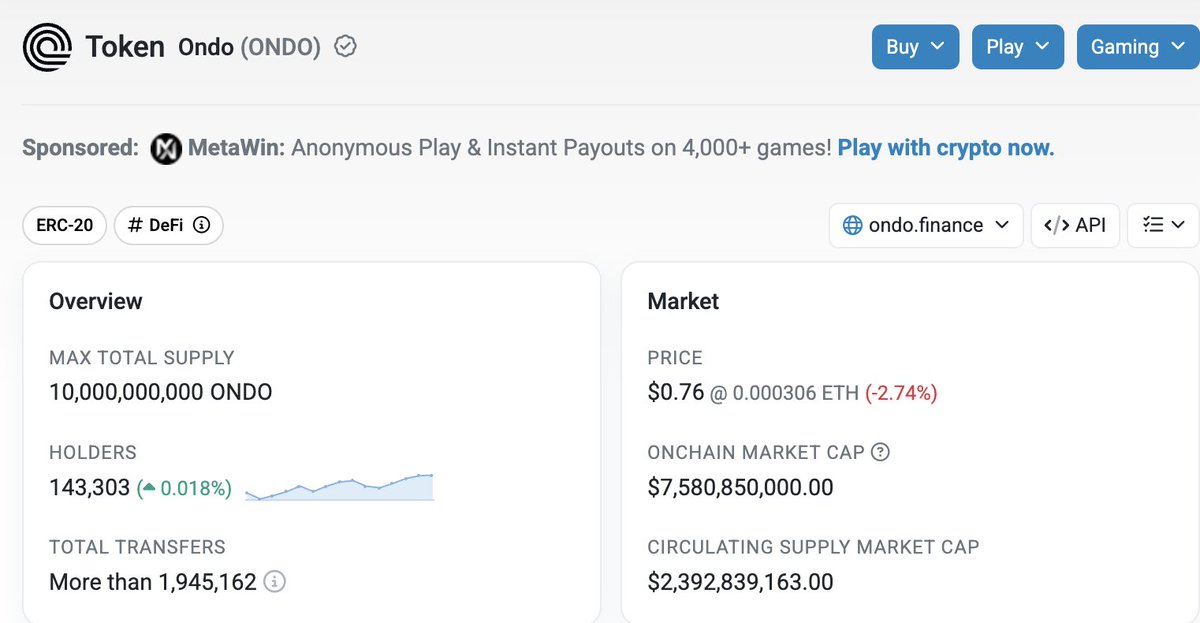Follow the Play with crypto now link

946,148
